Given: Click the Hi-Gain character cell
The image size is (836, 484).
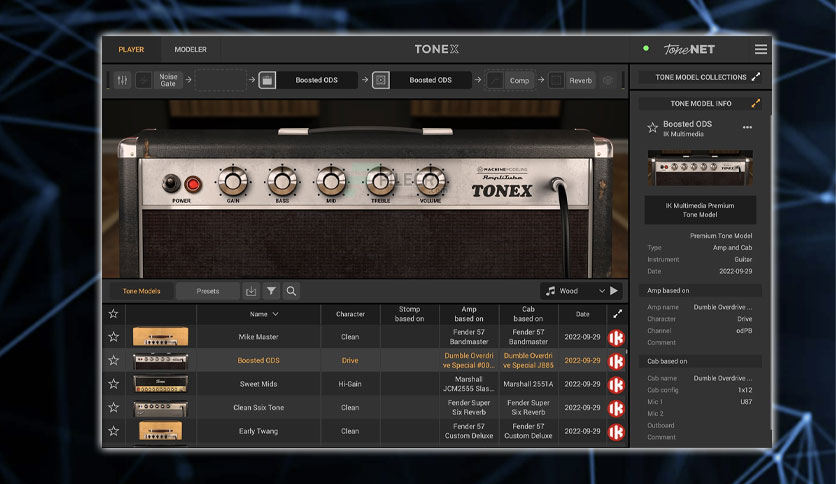Looking at the screenshot, I should [350, 384].
